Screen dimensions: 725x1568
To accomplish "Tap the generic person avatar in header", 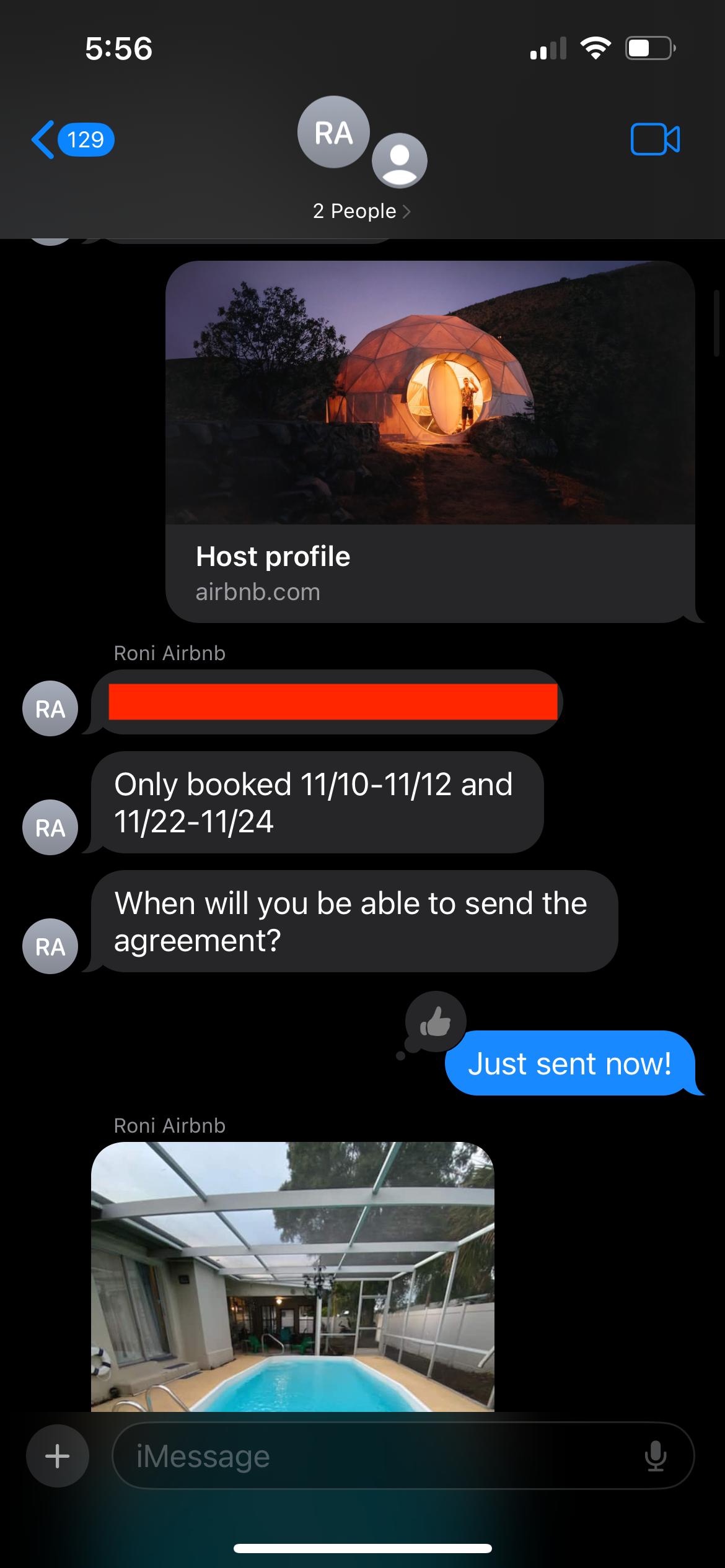I will point(400,160).
